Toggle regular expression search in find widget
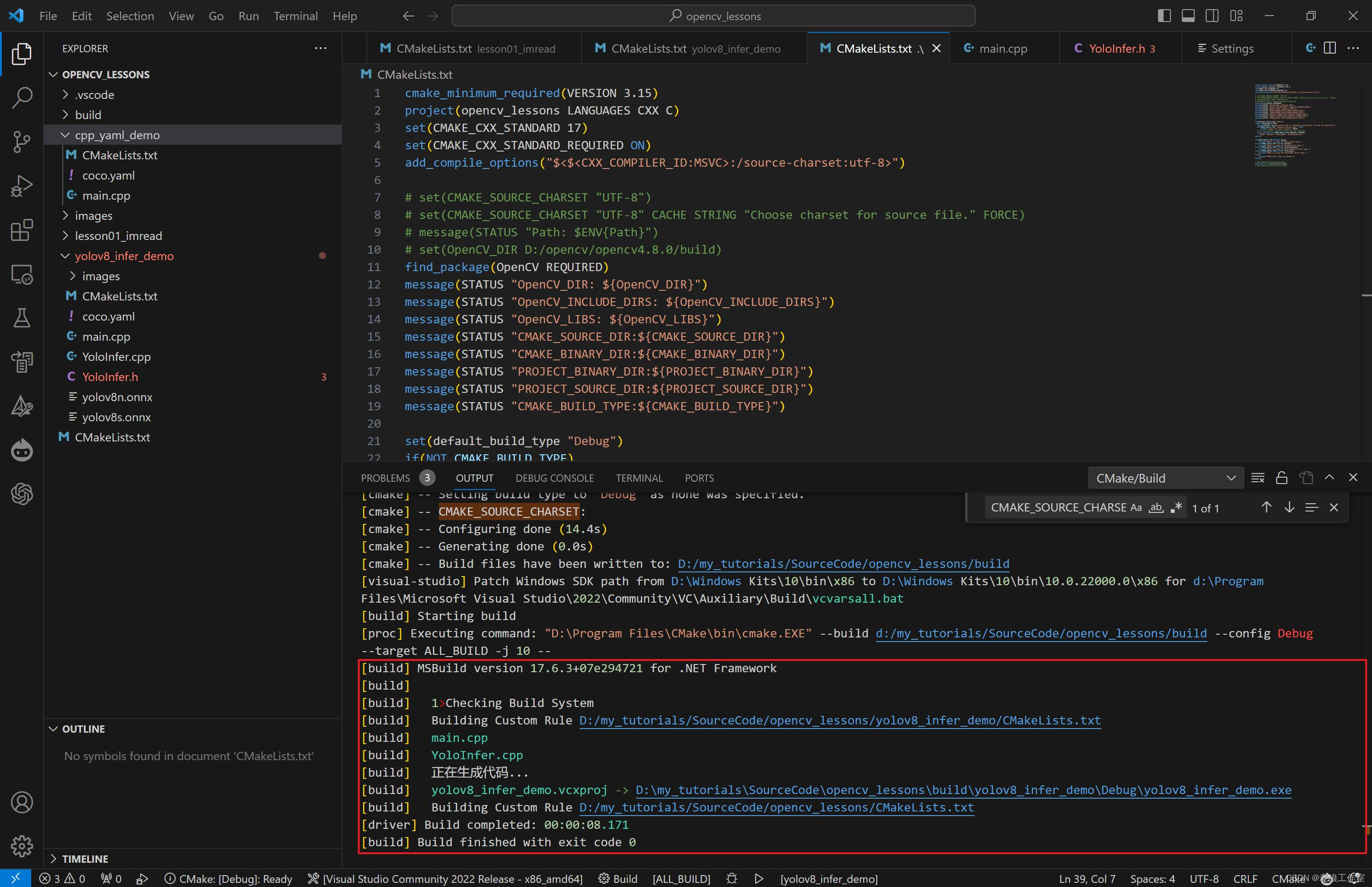This screenshot has width=1372, height=887. 1176,507
